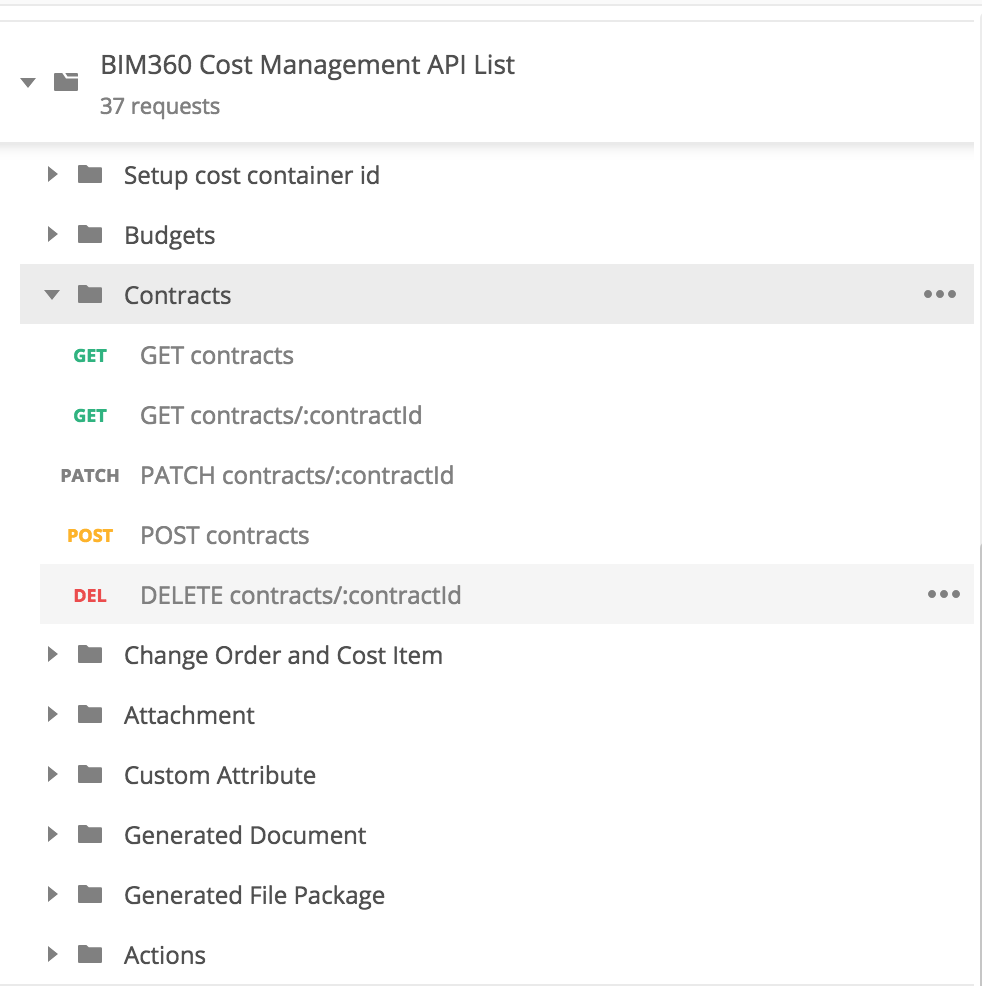The height and width of the screenshot is (986, 982).
Task: Collapse the Contracts folder arrow
Action: pos(52,294)
